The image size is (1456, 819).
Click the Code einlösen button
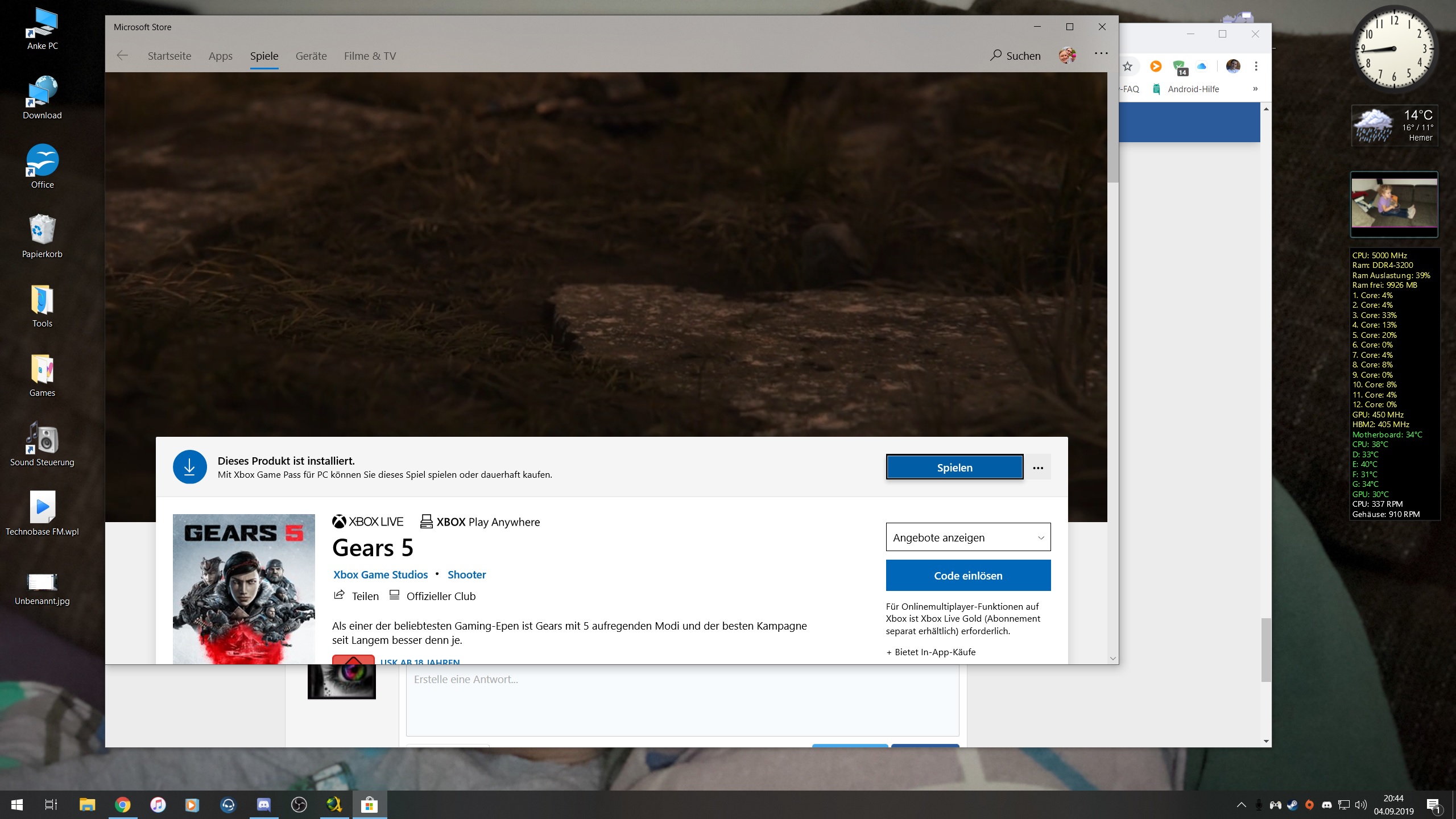pos(968,576)
